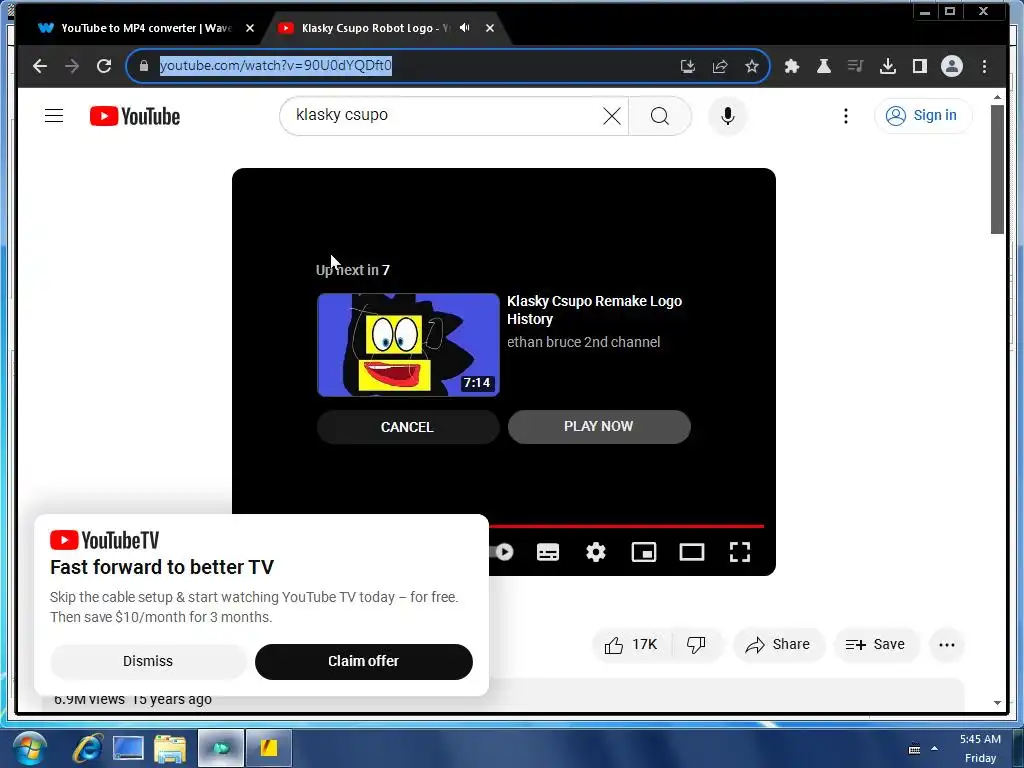Image resolution: width=1024 pixels, height=768 pixels.
Task: Click the Share button
Action: pyautogui.click(x=779, y=645)
